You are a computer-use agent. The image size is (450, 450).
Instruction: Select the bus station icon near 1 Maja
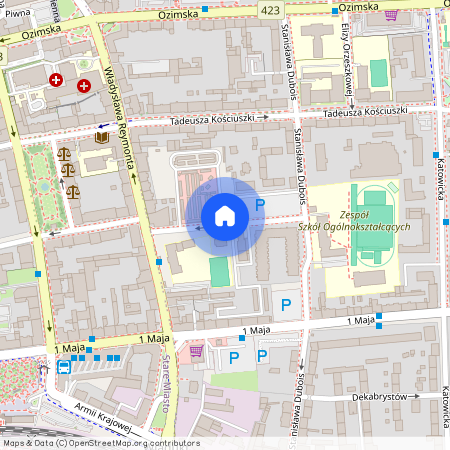click(x=64, y=367)
